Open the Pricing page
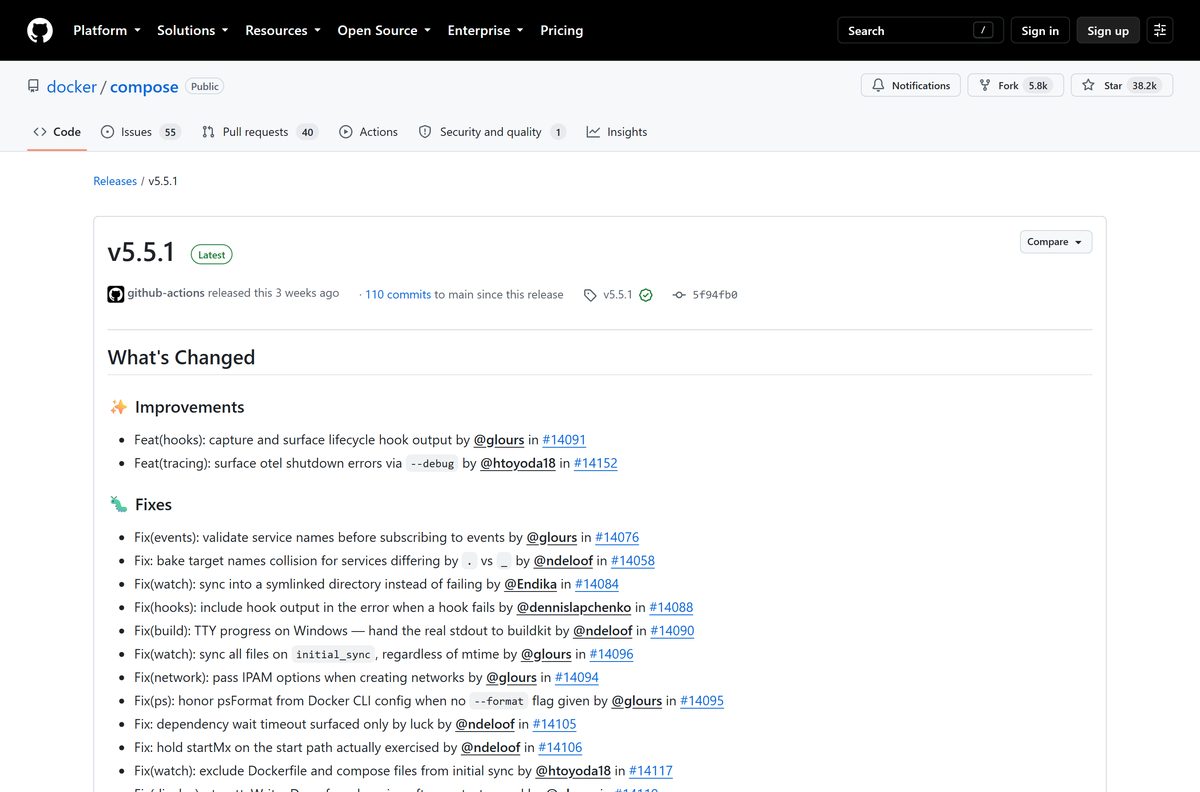This screenshot has width=1200, height=792. (562, 31)
